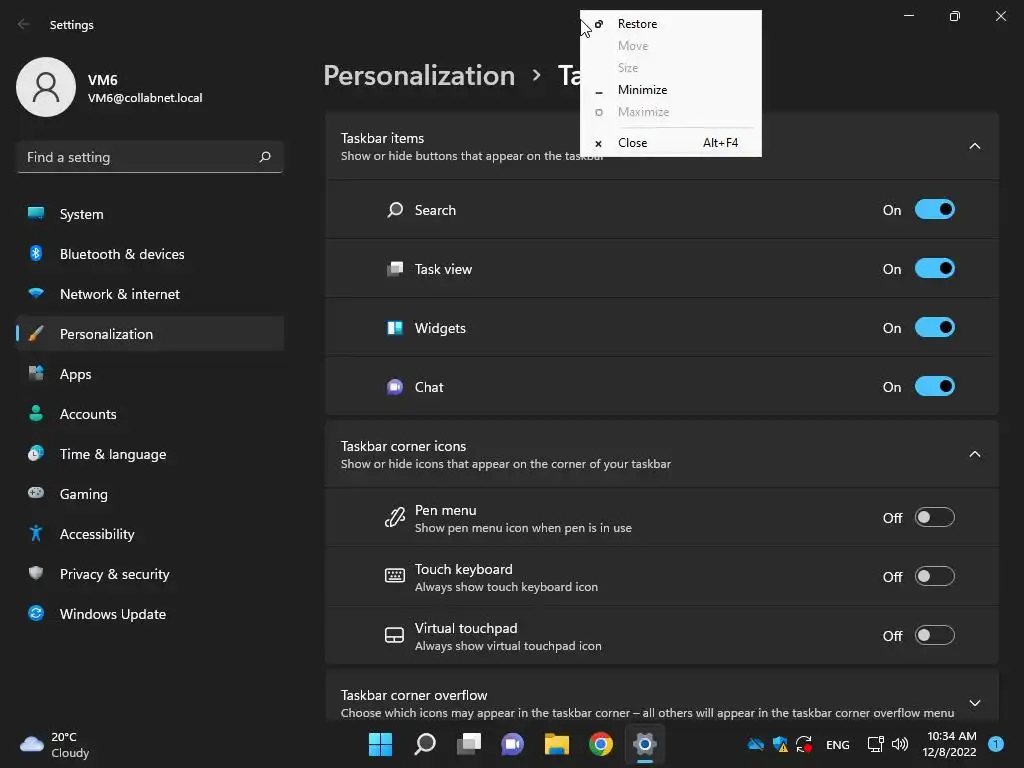Click the back arrow next to Settings
Image resolution: width=1024 pixels, height=768 pixels.
point(24,24)
